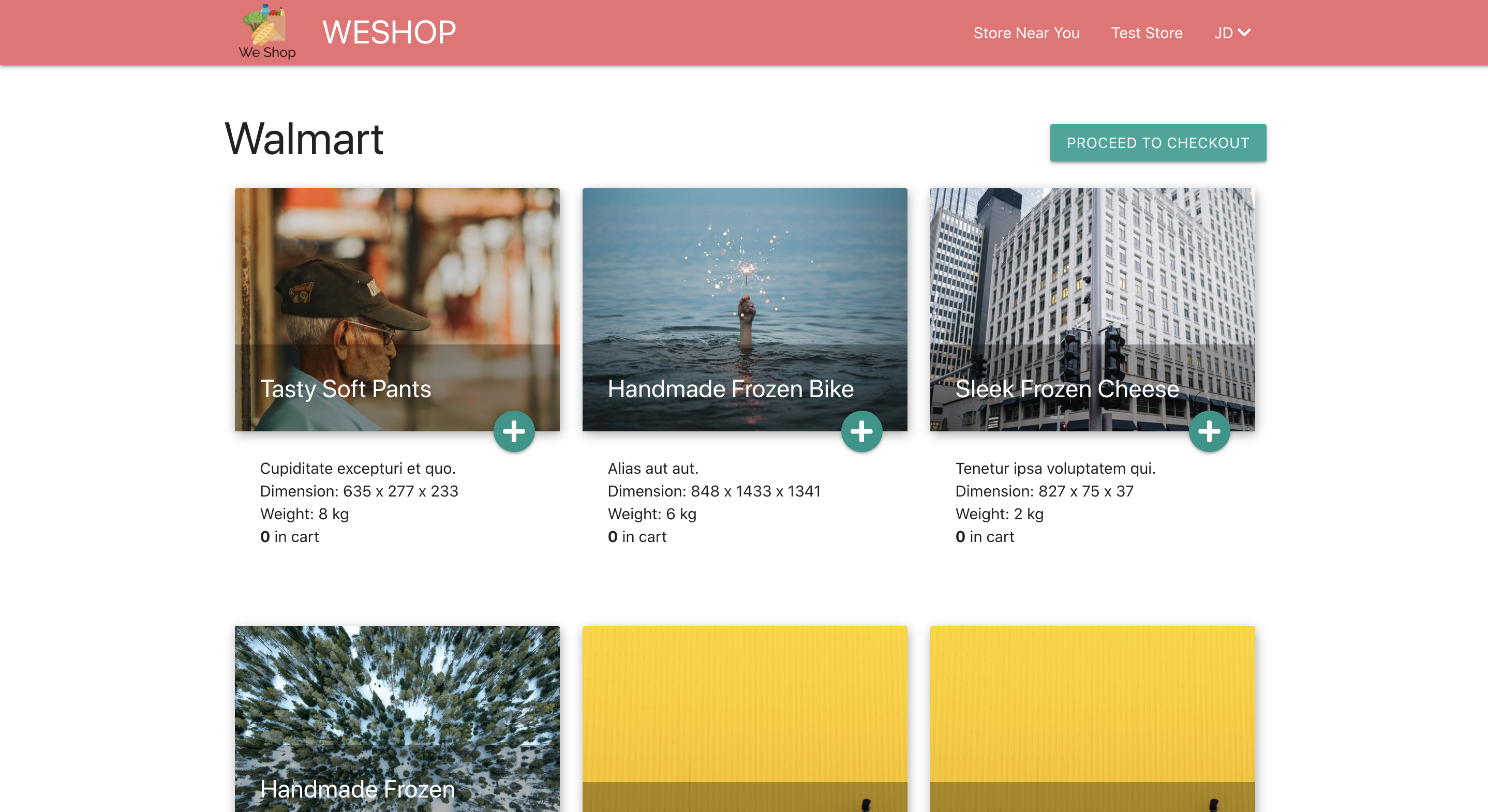
Task: Click the WESHOP title link
Action: click(389, 33)
